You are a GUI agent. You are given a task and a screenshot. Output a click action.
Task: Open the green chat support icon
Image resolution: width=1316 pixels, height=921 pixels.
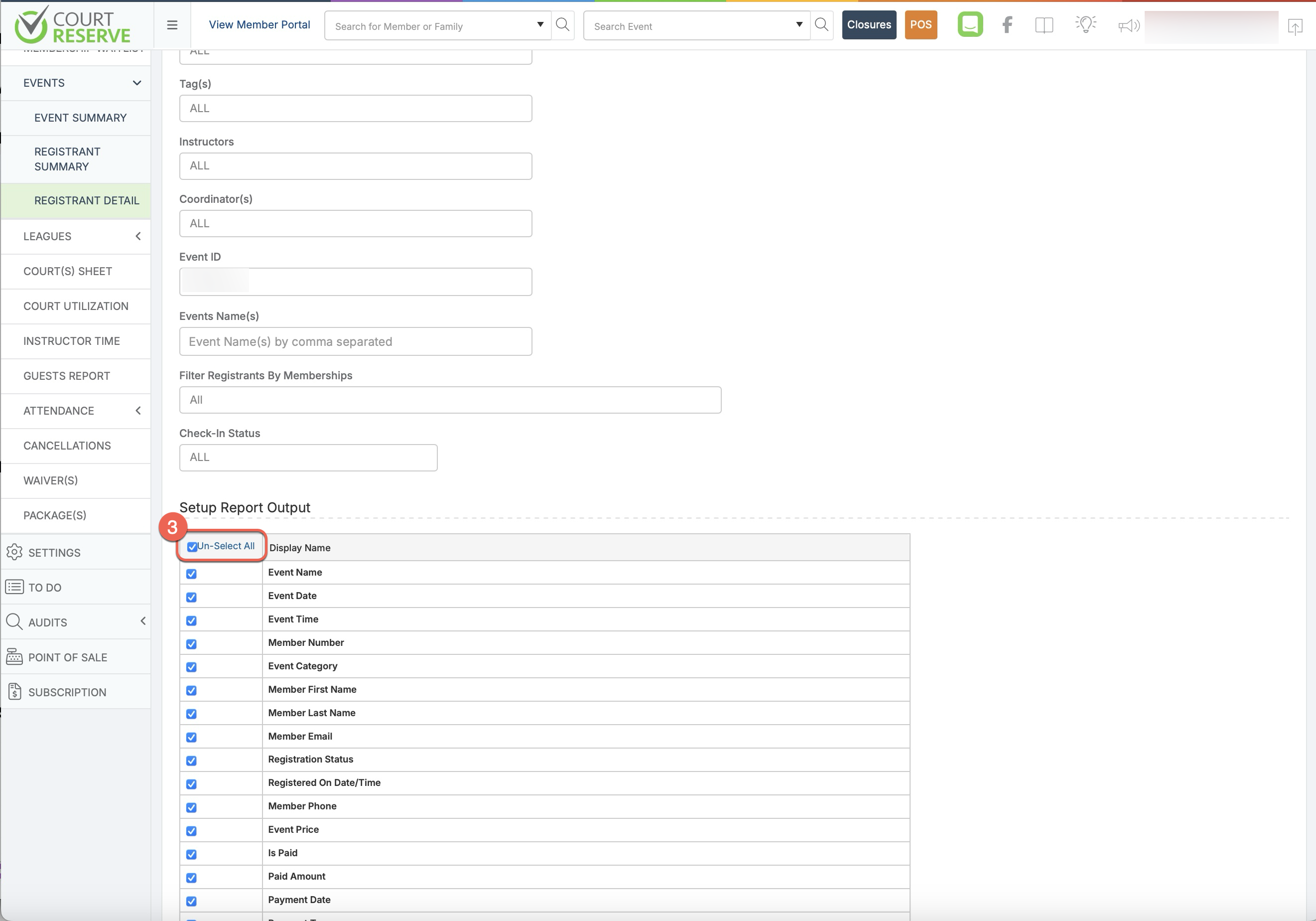click(970, 24)
